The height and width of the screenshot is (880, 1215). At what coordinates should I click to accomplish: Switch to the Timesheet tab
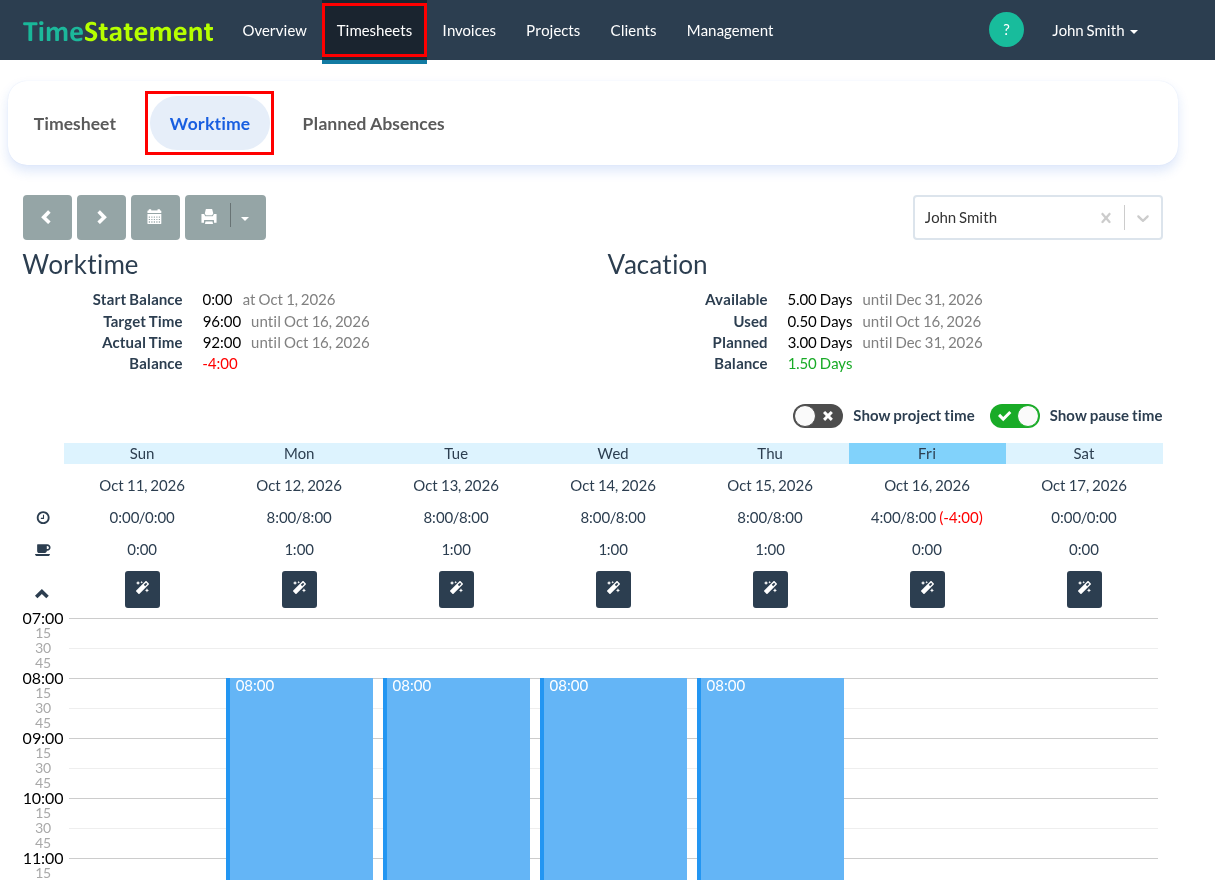[x=75, y=124]
